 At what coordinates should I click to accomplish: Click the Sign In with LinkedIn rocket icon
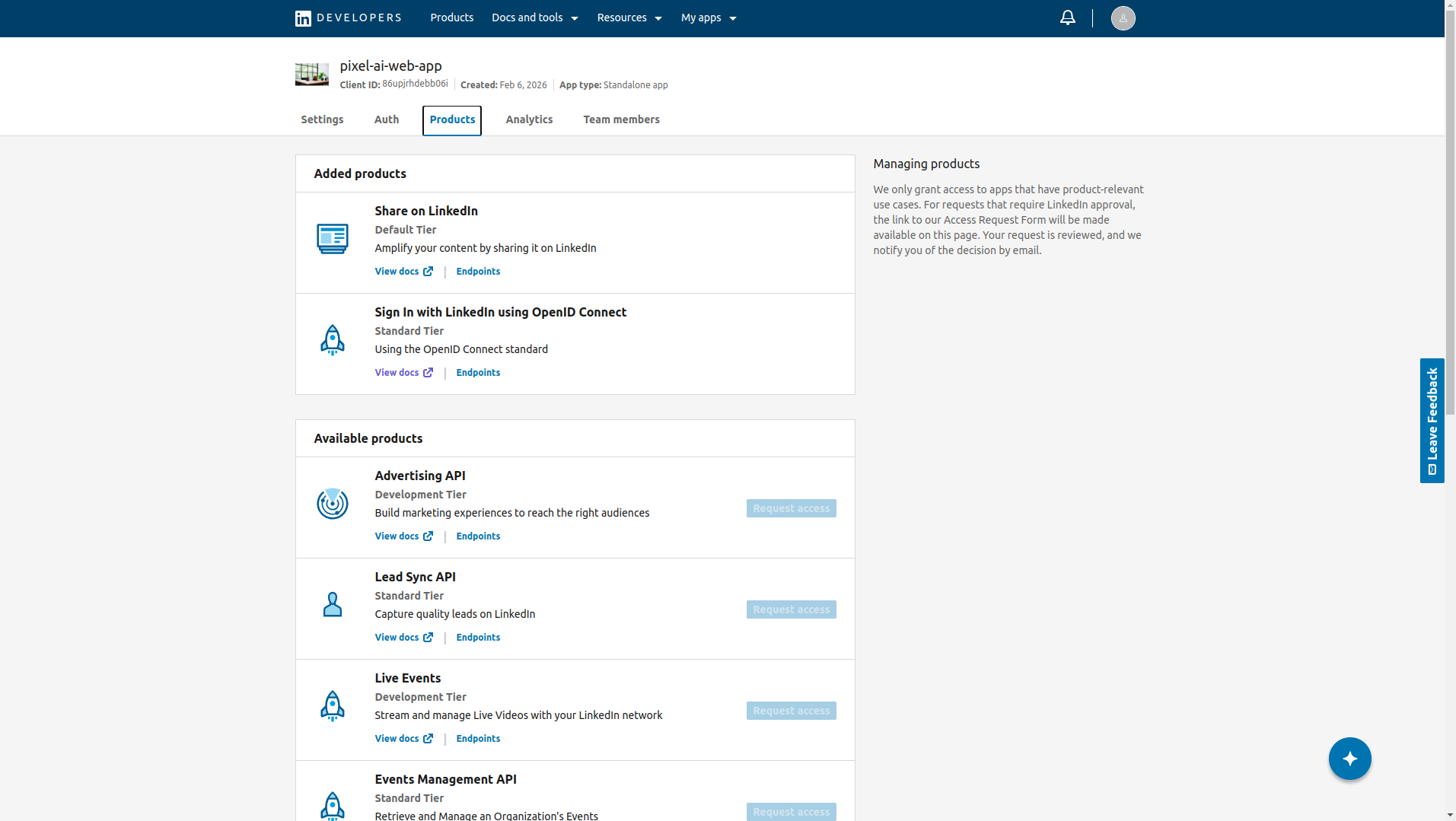coord(333,340)
